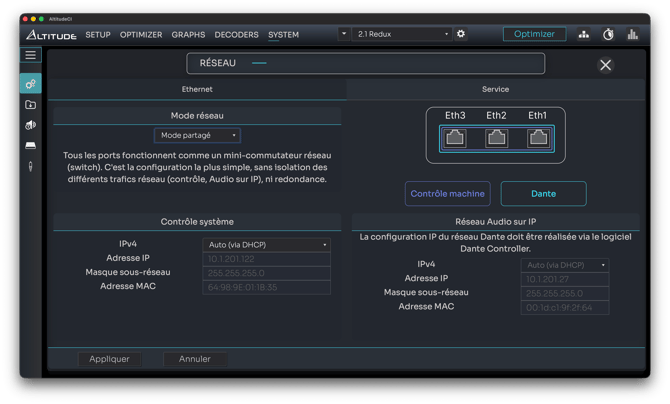Screen dimensions: 670x404
Task: Select the microphone icon in sidebar
Action: (x=31, y=165)
